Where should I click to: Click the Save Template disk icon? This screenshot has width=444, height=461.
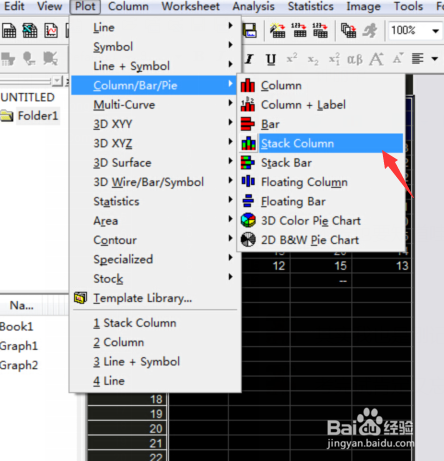(250, 31)
